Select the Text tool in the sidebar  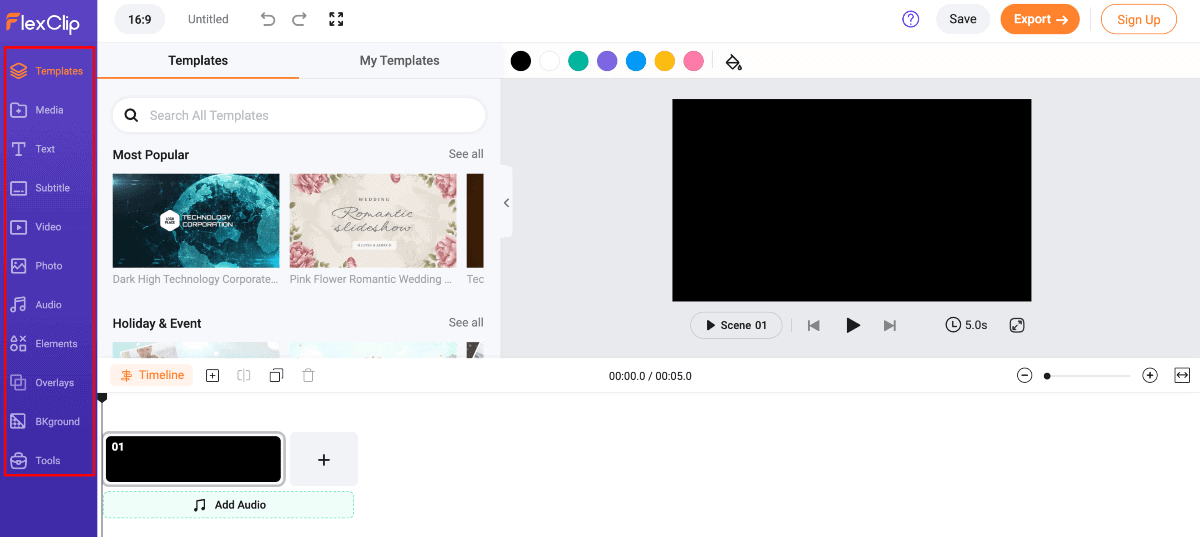click(45, 149)
